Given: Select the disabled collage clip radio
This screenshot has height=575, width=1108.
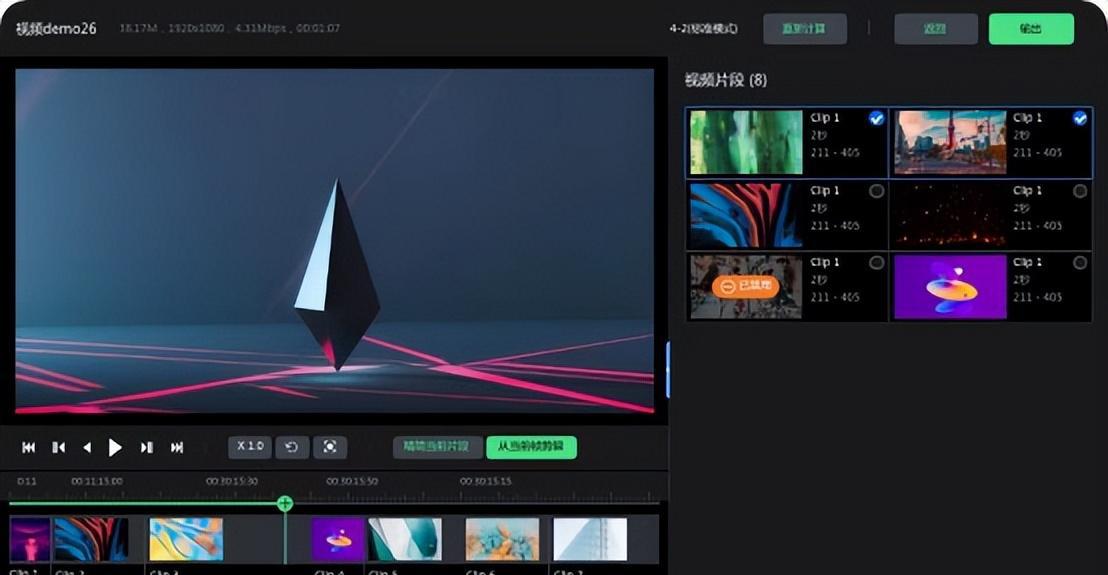Looking at the screenshot, I should click(x=876, y=263).
